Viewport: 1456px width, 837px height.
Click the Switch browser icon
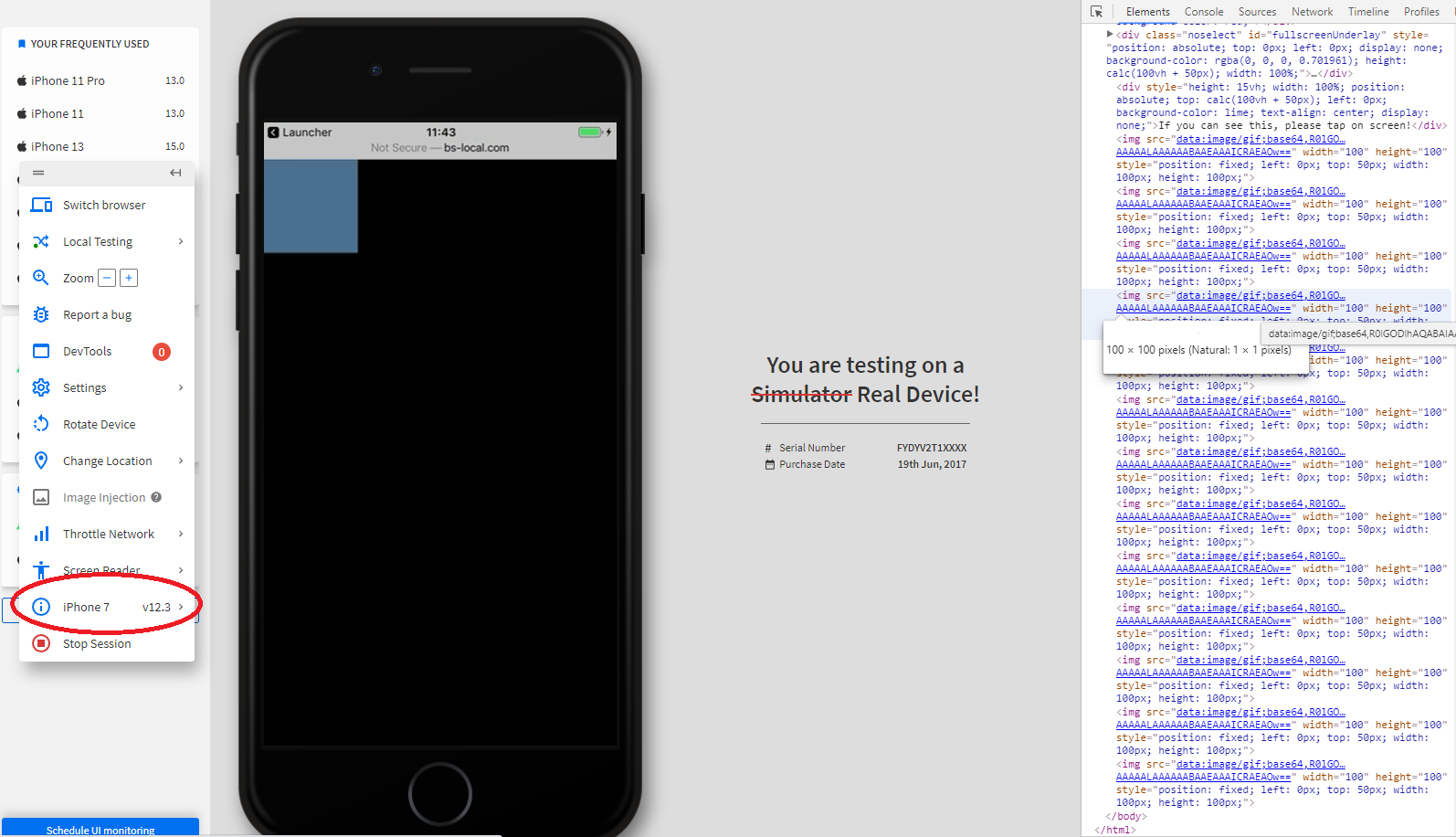coord(41,205)
